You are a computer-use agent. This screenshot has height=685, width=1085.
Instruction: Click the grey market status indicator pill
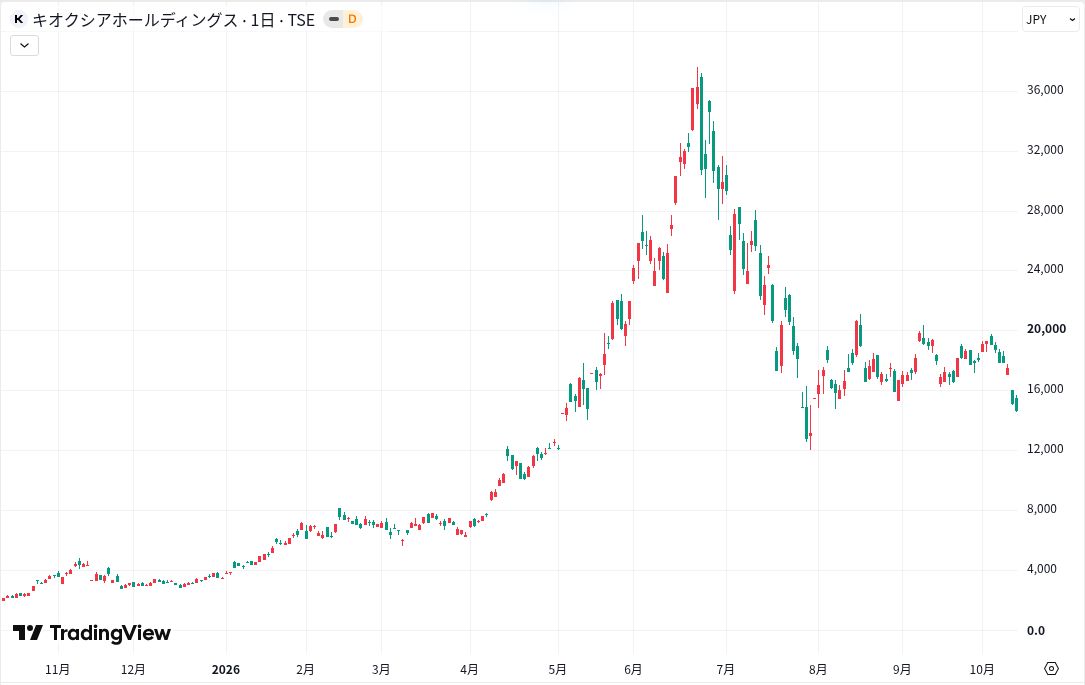[334, 19]
